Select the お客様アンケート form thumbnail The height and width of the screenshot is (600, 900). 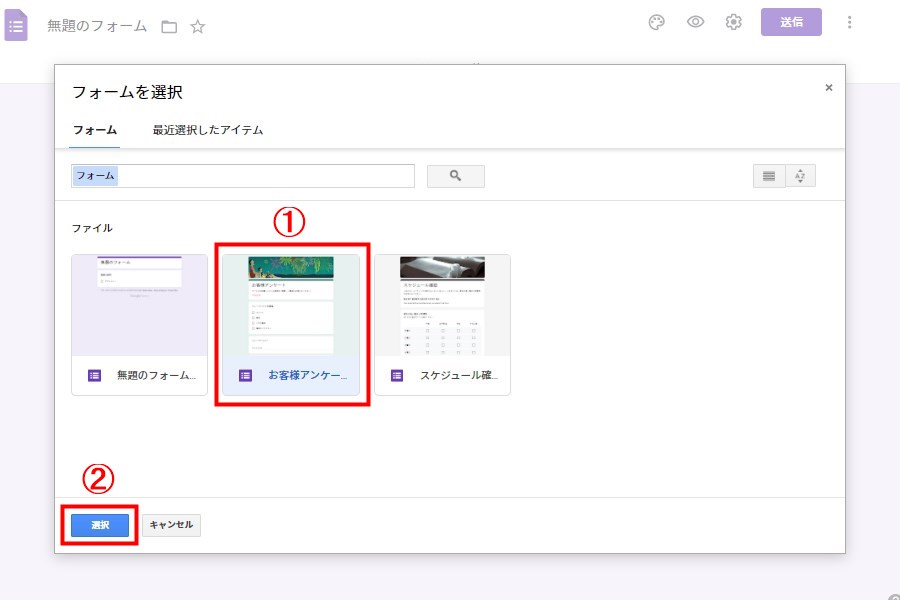(x=291, y=324)
